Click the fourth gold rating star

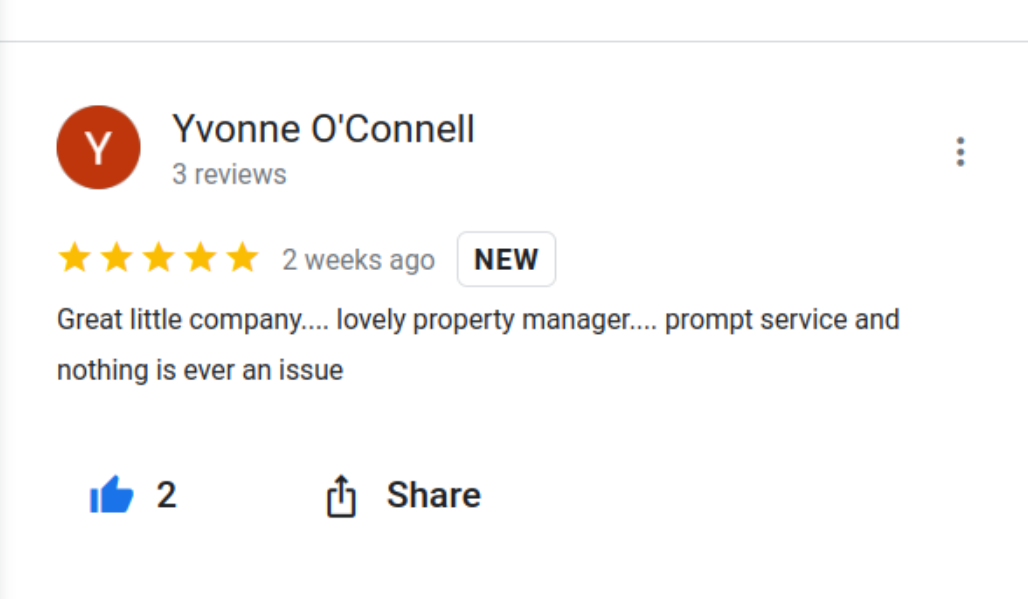click(x=200, y=259)
